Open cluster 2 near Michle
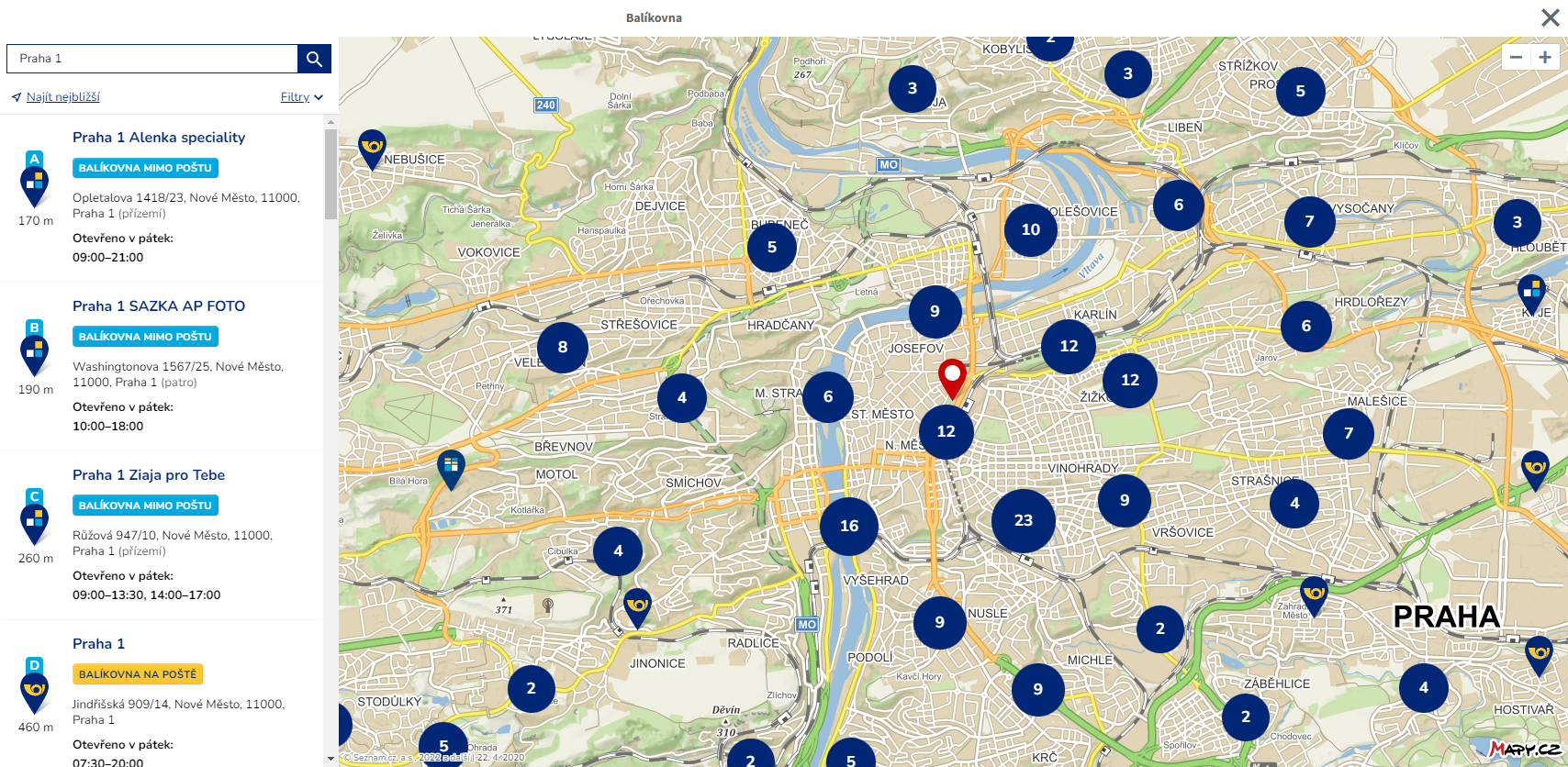The width and height of the screenshot is (1568, 767). [1160, 628]
